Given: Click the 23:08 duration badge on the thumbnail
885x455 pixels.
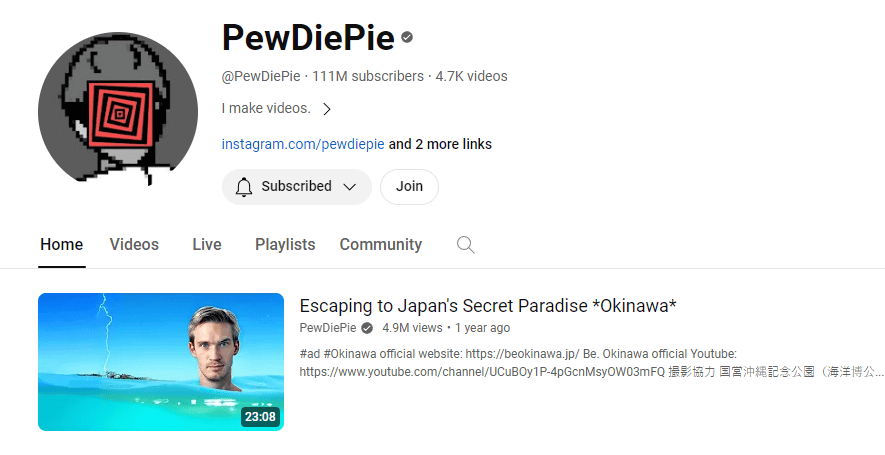Looking at the screenshot, I should [x=260, y=417].
